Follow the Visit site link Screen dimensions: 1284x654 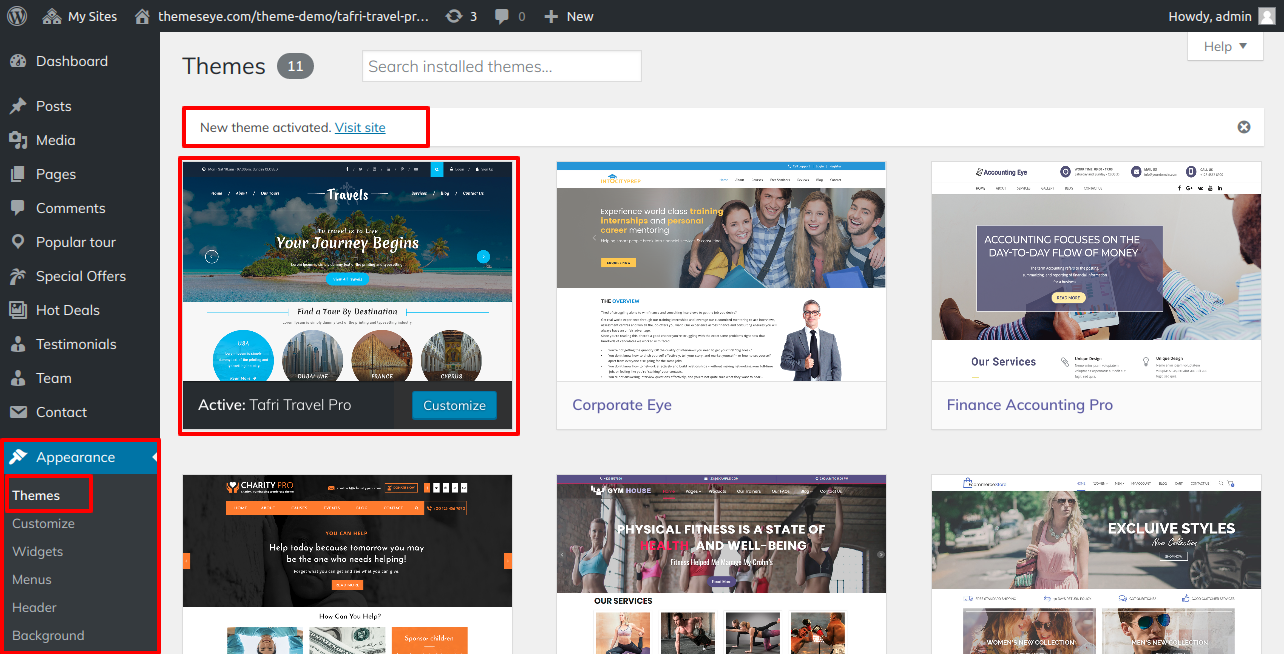click(x=360, y=128)
